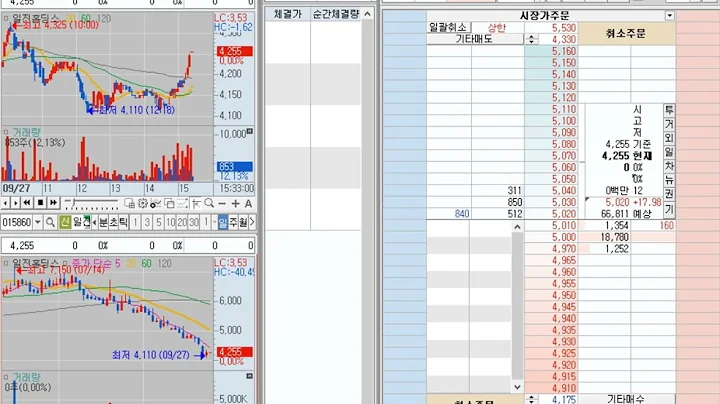Switch chart to 월 (monthly) period
720x404 pixels.
[x=243, y=223]
